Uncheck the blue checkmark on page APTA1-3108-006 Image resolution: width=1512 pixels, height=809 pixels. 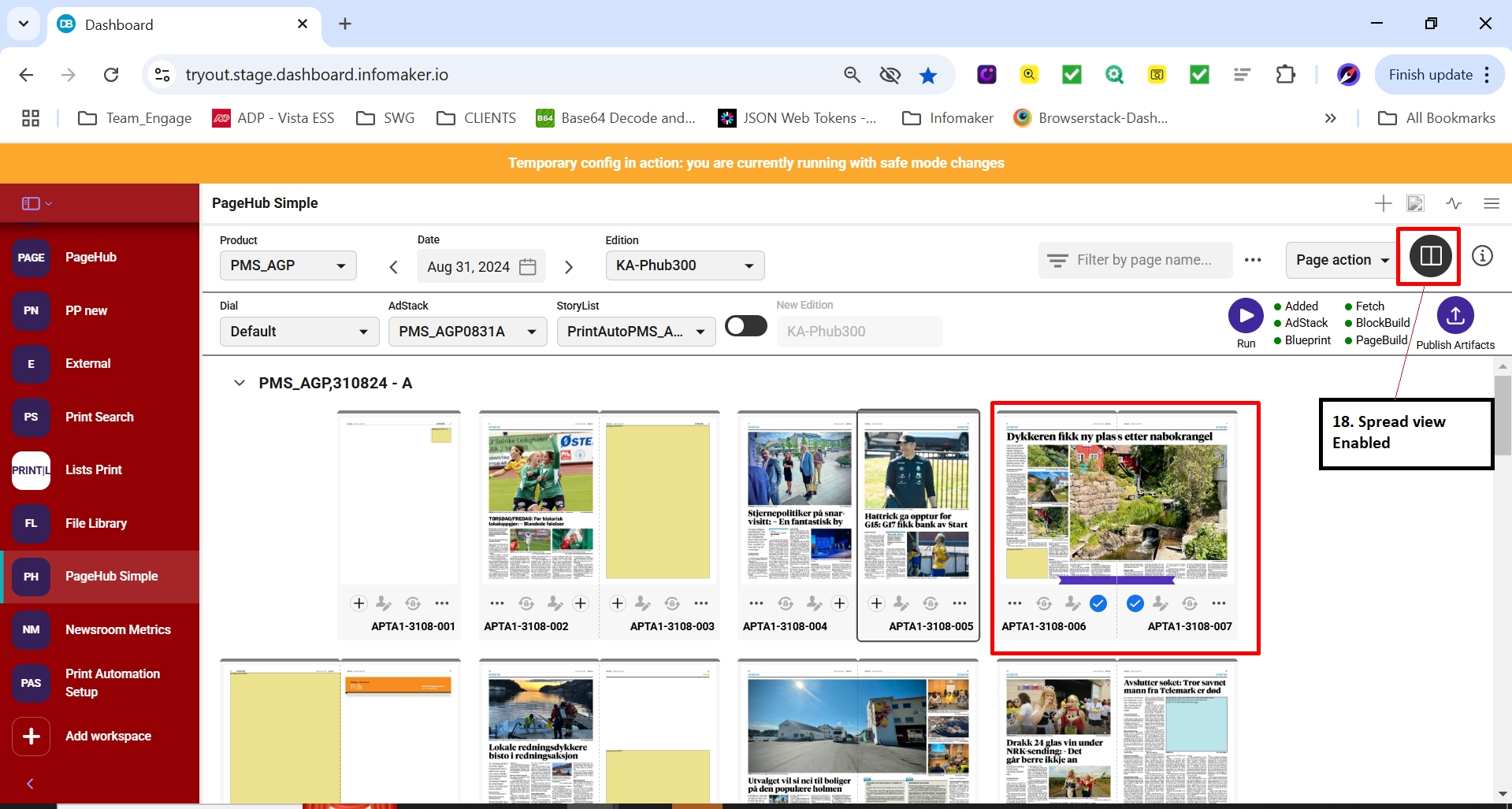tap(1098, 603)
